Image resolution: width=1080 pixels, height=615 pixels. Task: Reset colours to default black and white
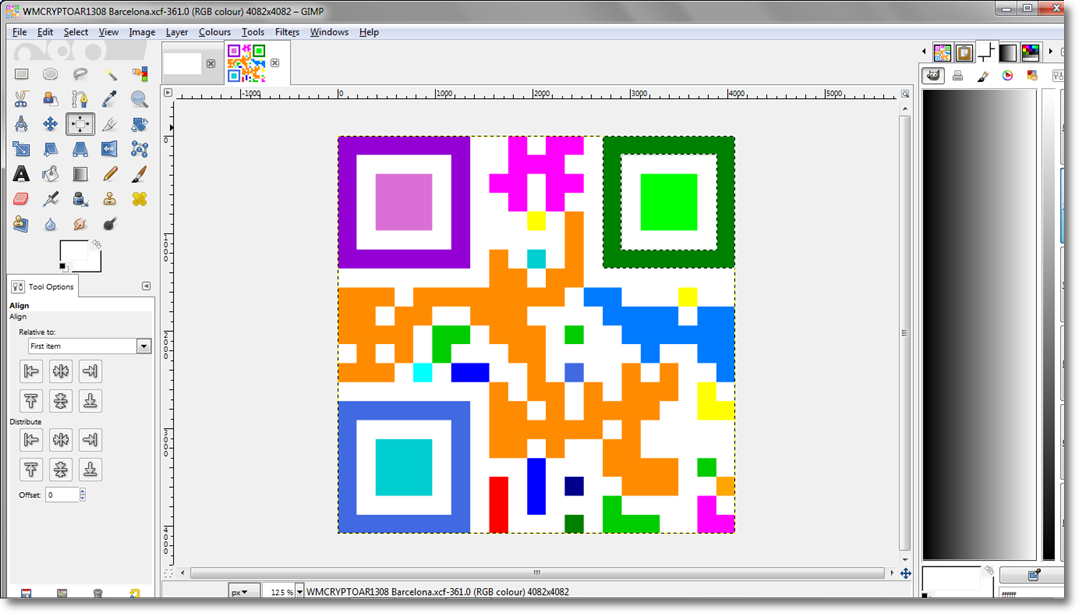click(x=63, y=267)
